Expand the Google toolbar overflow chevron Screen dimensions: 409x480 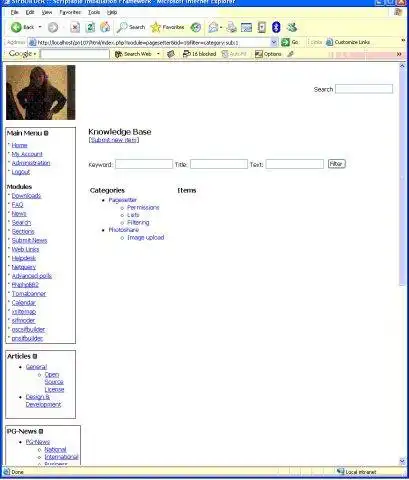click(x=399, y=54)
